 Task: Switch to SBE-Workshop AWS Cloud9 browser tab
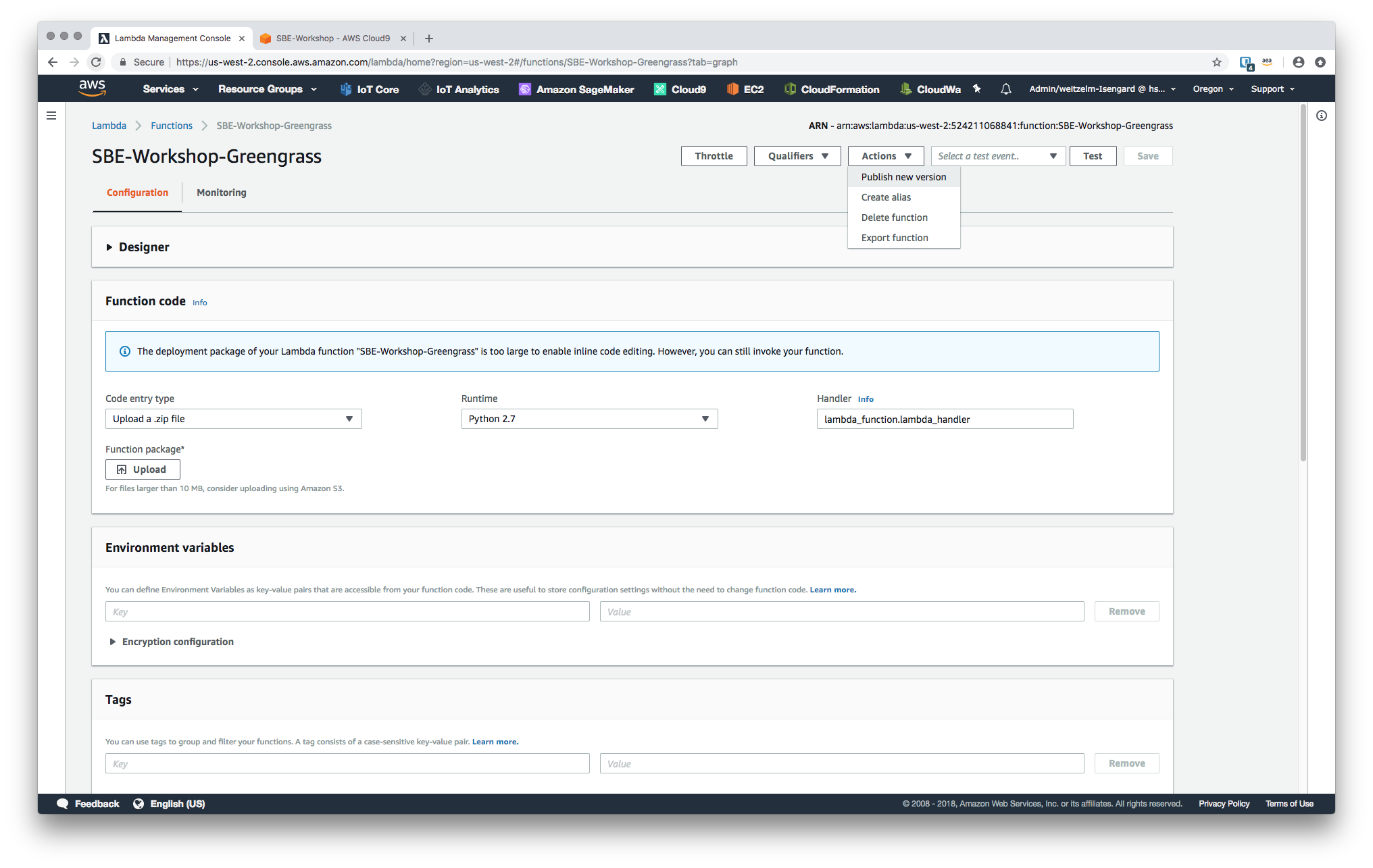pyautogui.click(x=333, y=39)
